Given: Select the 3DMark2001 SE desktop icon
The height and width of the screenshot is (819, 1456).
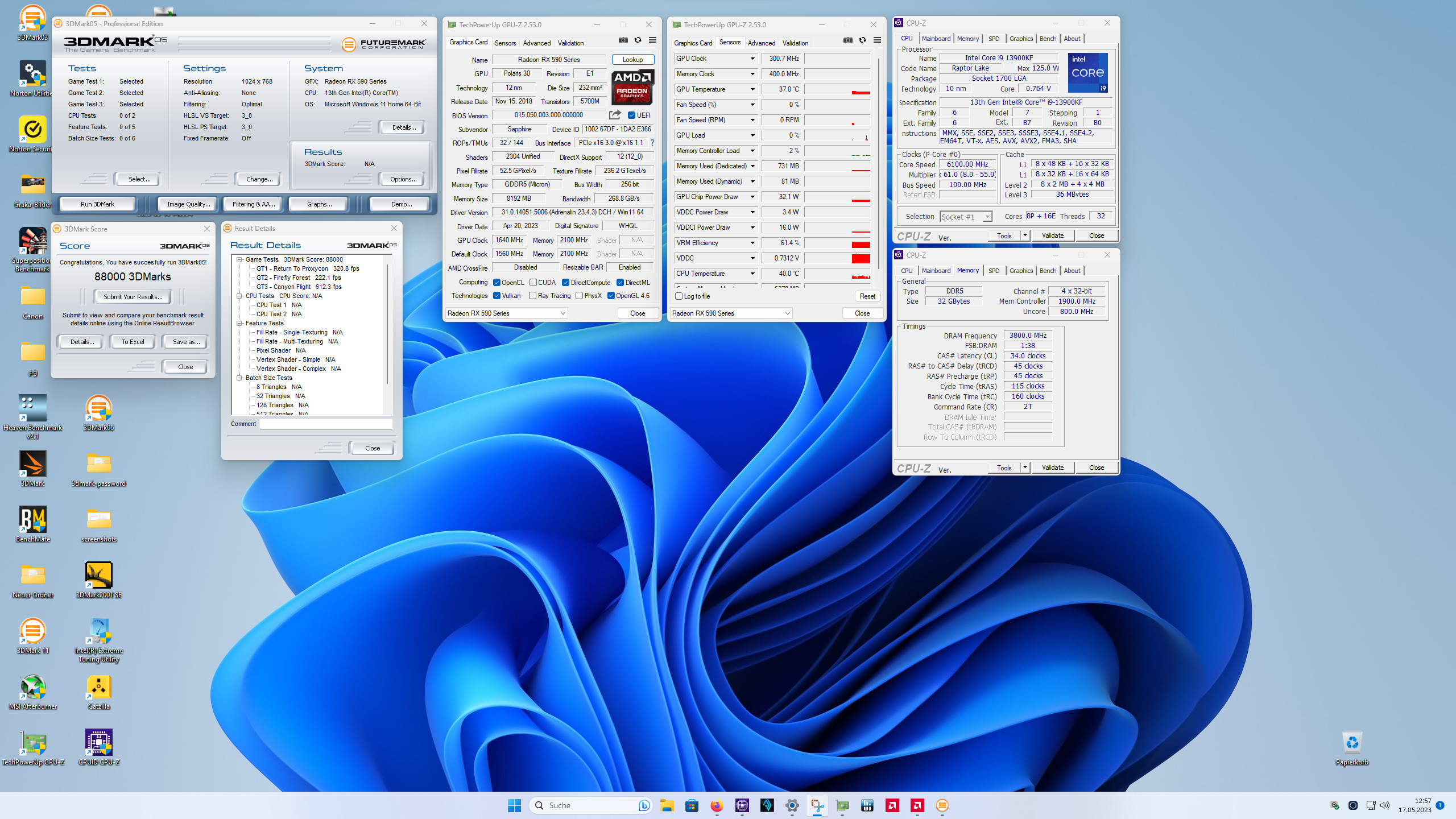Looking at the screenshot, I should click(98, 580).
